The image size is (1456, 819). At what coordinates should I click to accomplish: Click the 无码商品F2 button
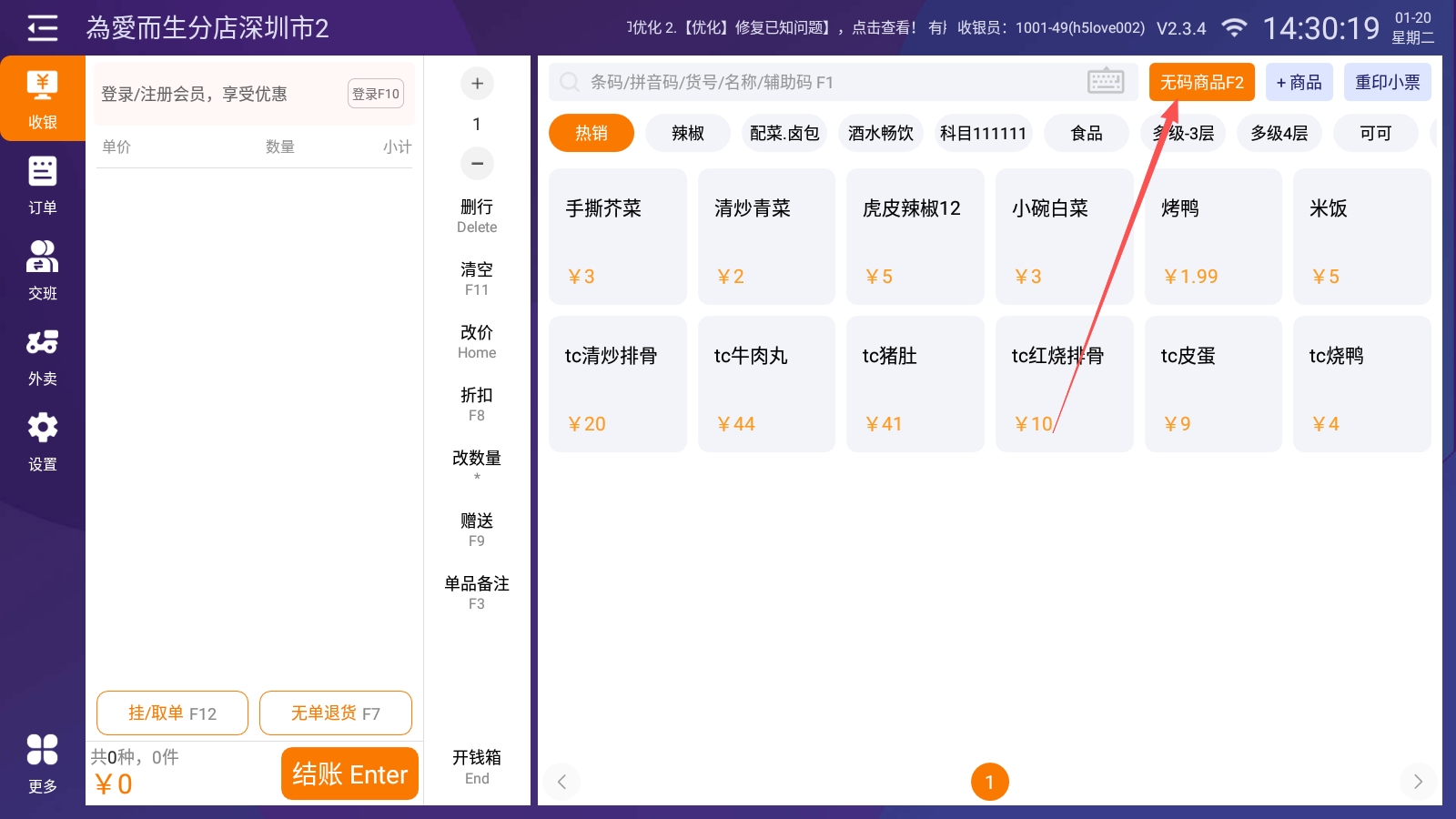1201,82
